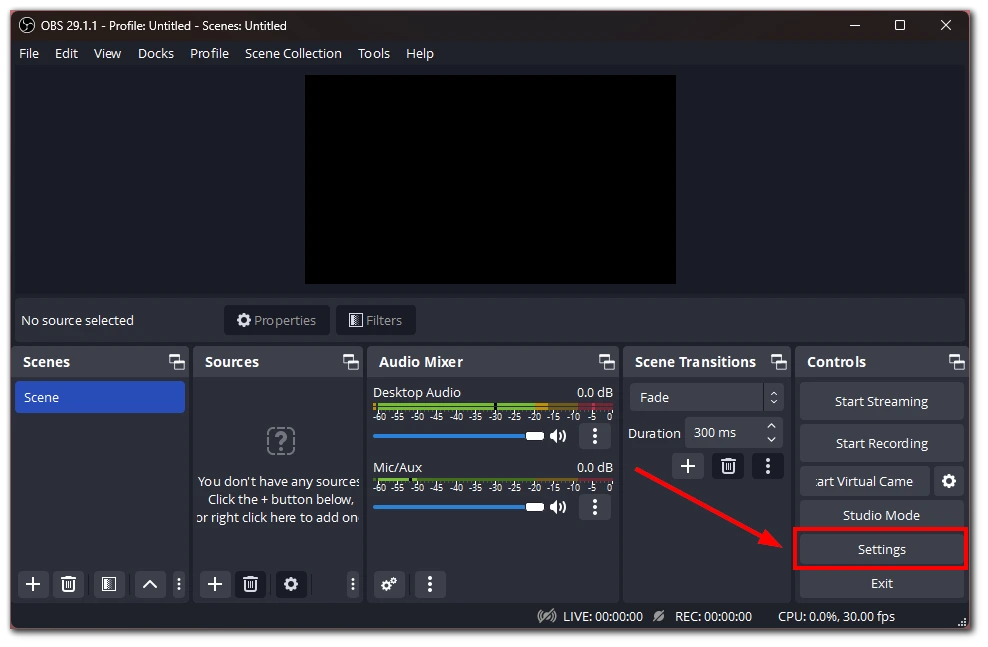The image size is (988, 647).
Task: Click OBS logo in title bar
Action: tap(26, 25)
